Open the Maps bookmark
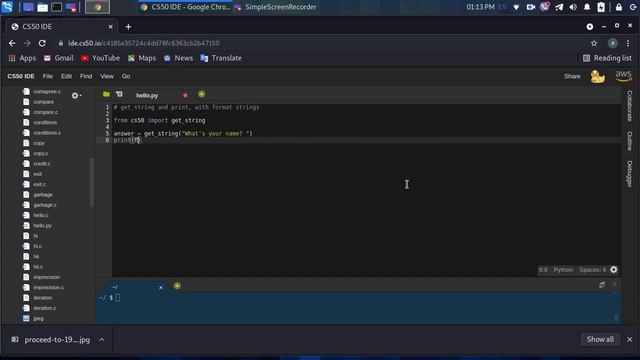640x360 pixels. point(142,58)
